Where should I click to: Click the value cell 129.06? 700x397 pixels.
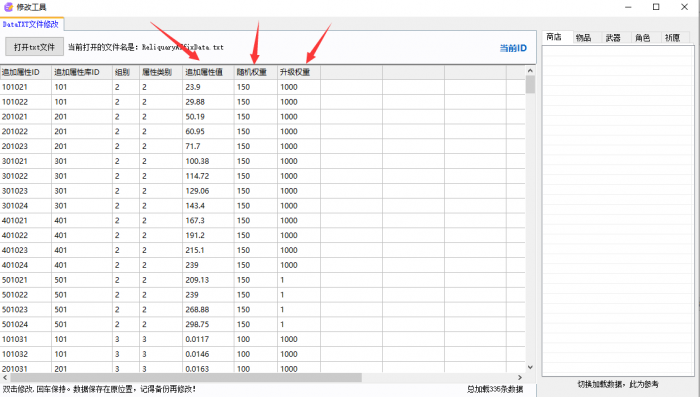pyautogui.click(x=208, y=191)
